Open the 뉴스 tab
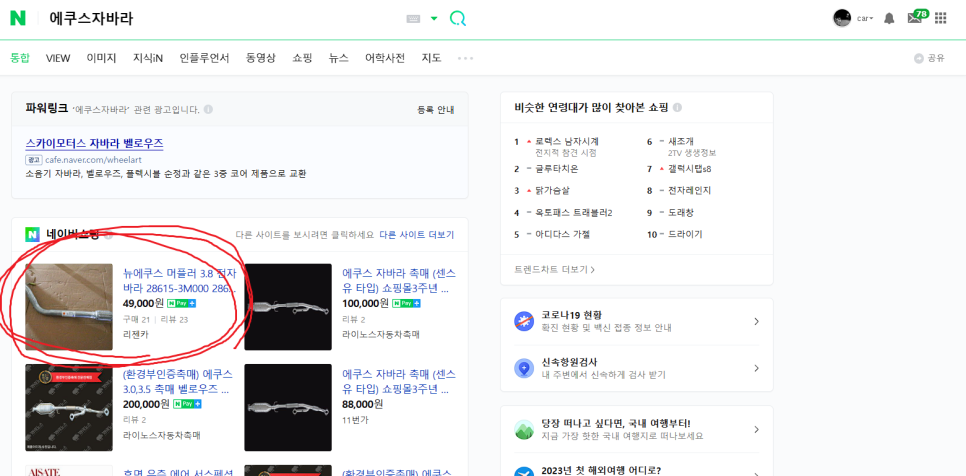The image size is (966, 476). [x=338, y=58]
